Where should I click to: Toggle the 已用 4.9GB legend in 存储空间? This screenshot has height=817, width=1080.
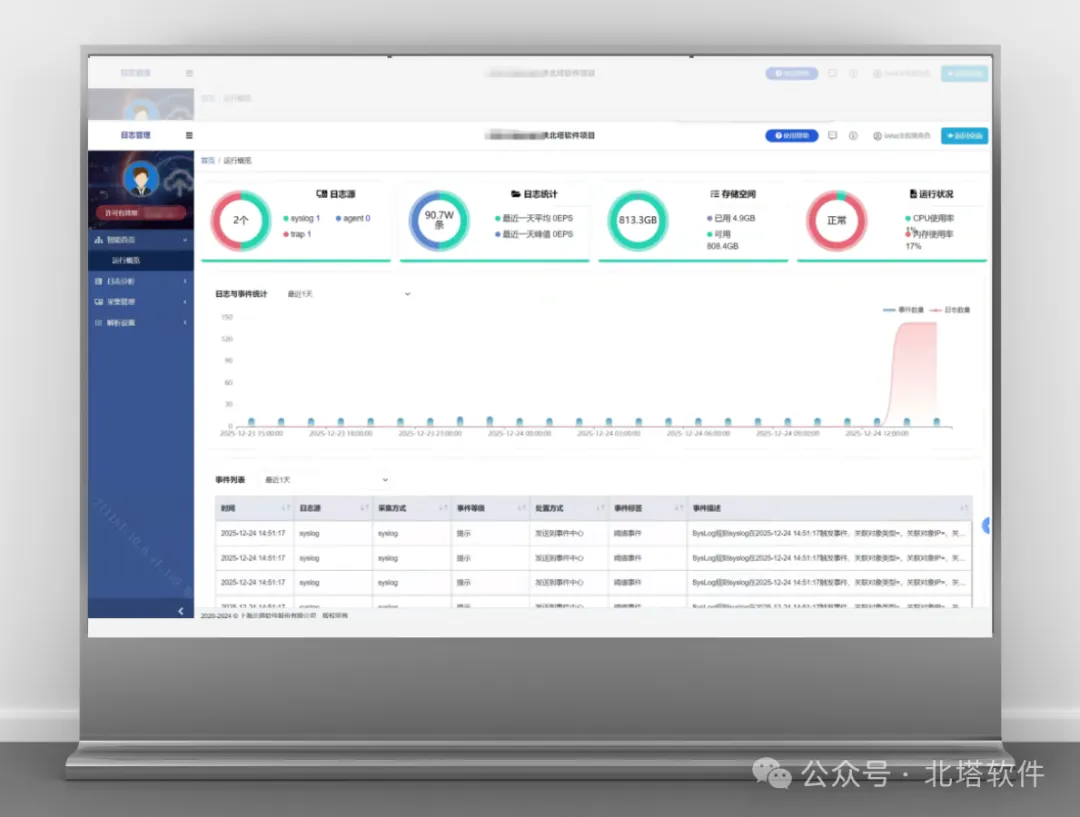point(731,218)
